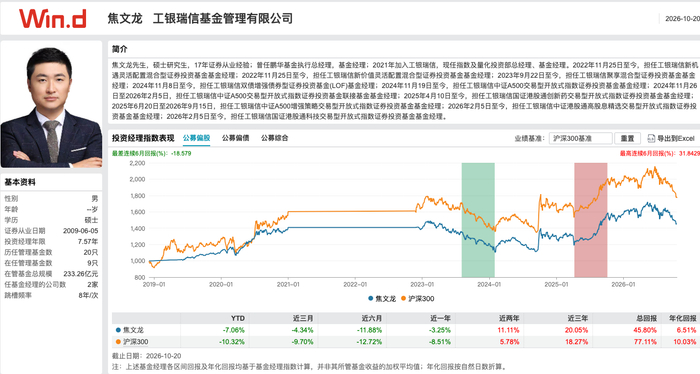700x374 pixels.
Task: Click 焦文龙 YTD value -7.06%
Action: (x=234, y=330)
